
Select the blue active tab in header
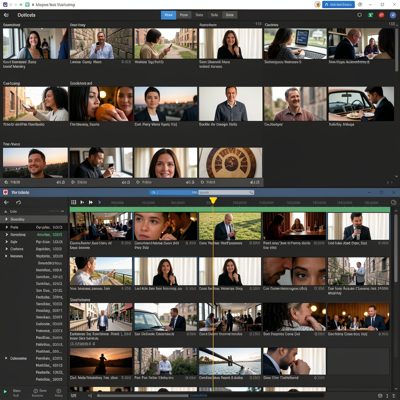[168, 15]
